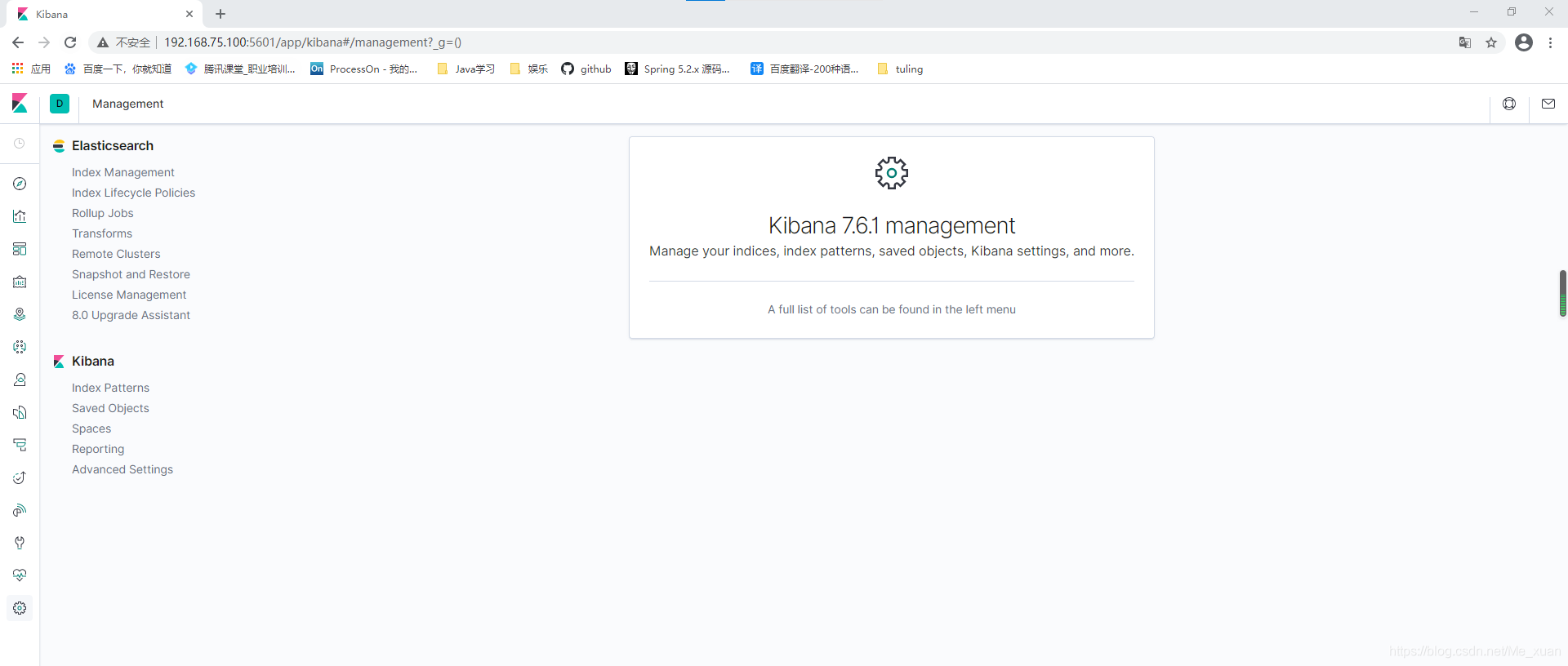Open Dev Tools wrench icon

20,543
